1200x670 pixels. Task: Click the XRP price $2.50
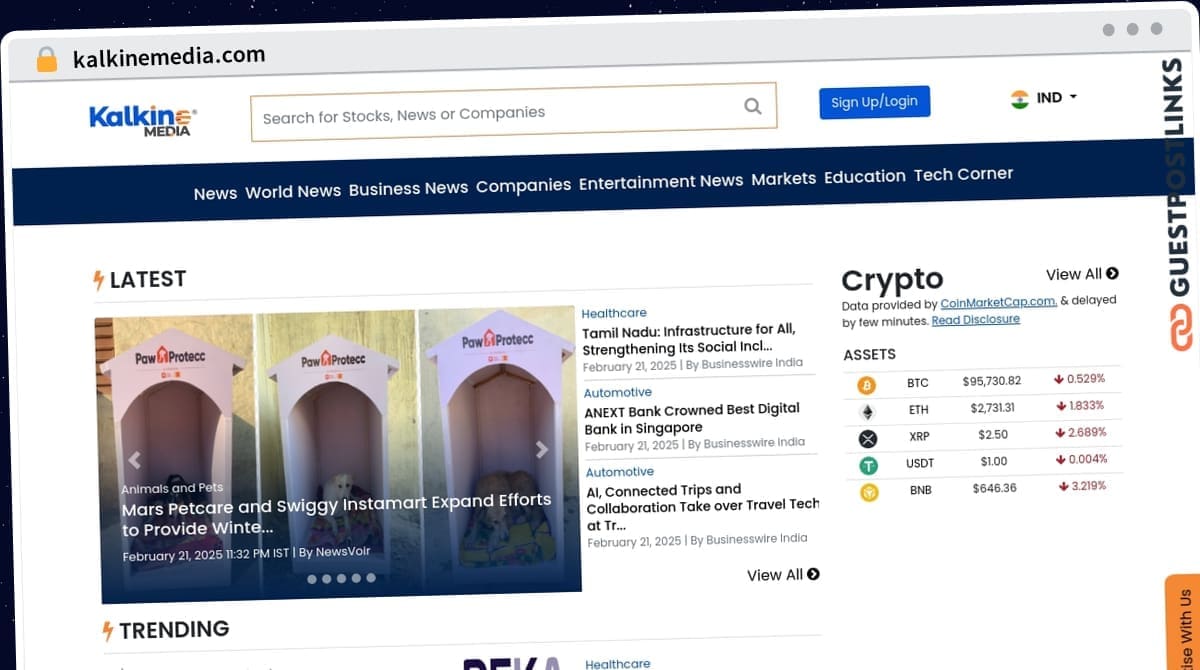[x=993, y=435]
